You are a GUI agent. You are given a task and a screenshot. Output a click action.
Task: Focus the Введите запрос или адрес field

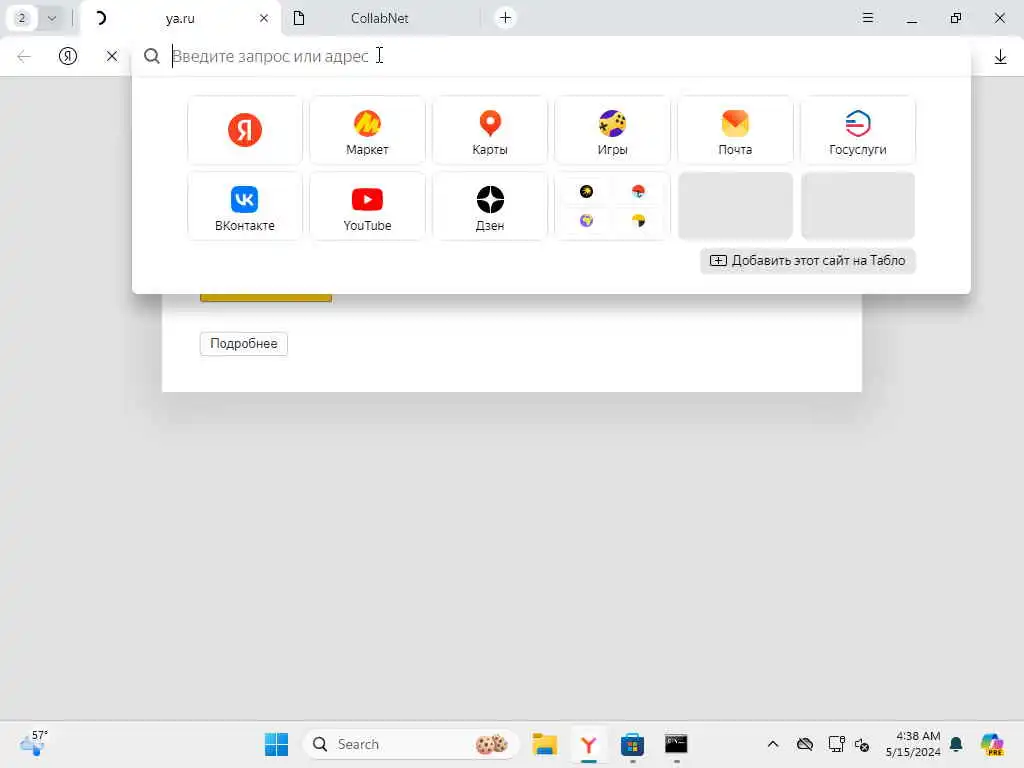pyautogui.click(x=549, y=56)
